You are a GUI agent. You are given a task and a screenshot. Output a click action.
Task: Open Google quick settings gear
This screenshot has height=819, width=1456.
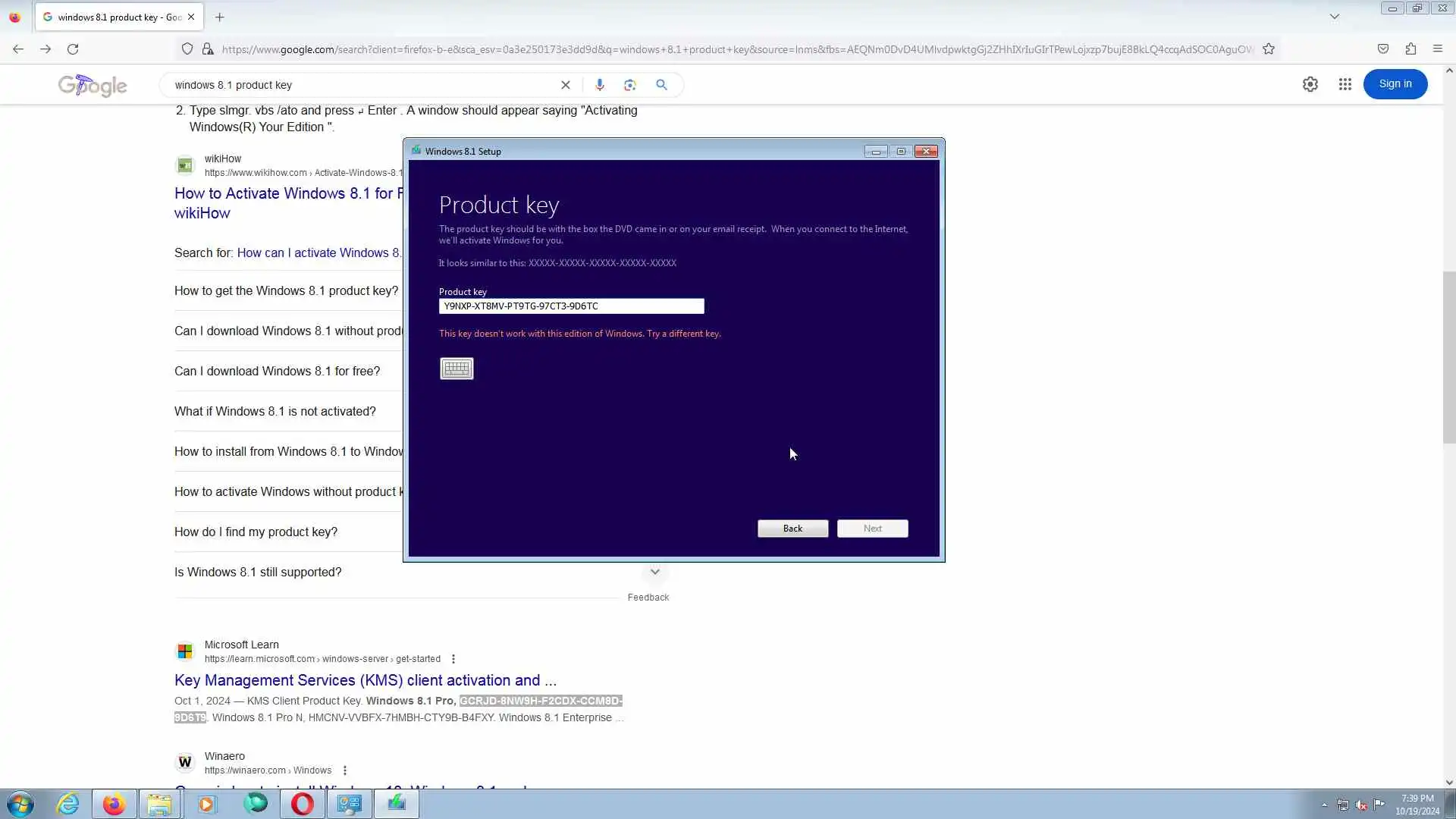coord(1310,84)
